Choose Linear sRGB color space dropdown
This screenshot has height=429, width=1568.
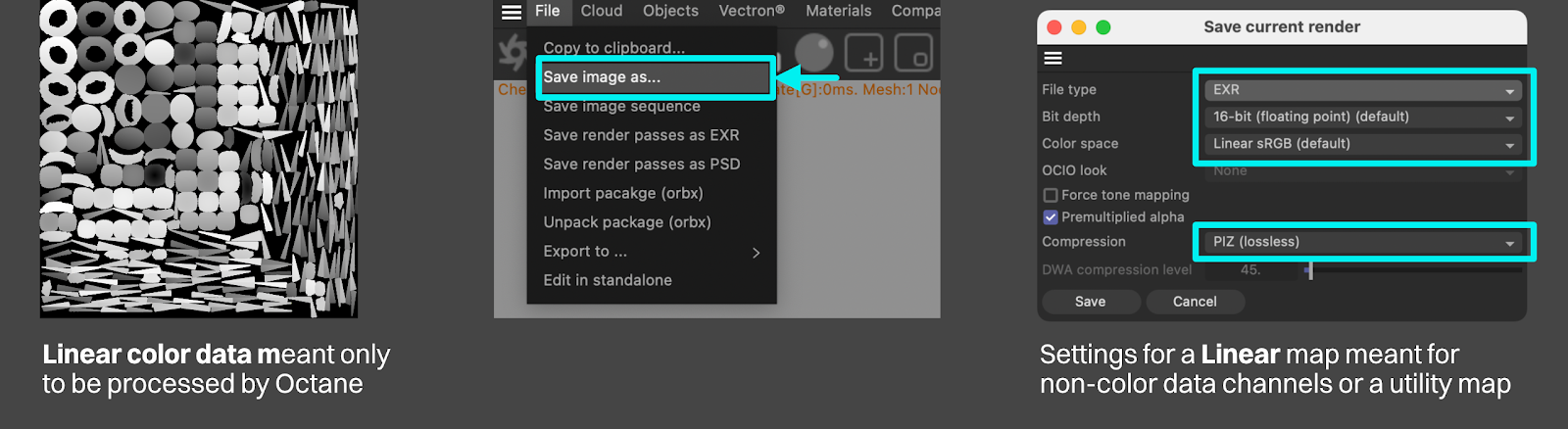point(1362,144)
